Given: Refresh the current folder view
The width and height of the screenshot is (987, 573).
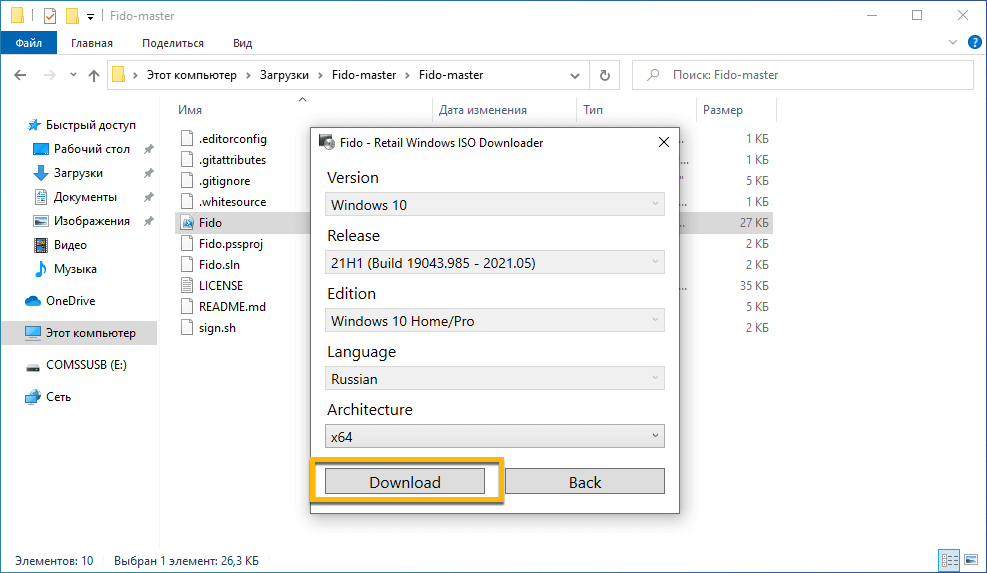Looking at the screenshot, I should click(604, 75).
